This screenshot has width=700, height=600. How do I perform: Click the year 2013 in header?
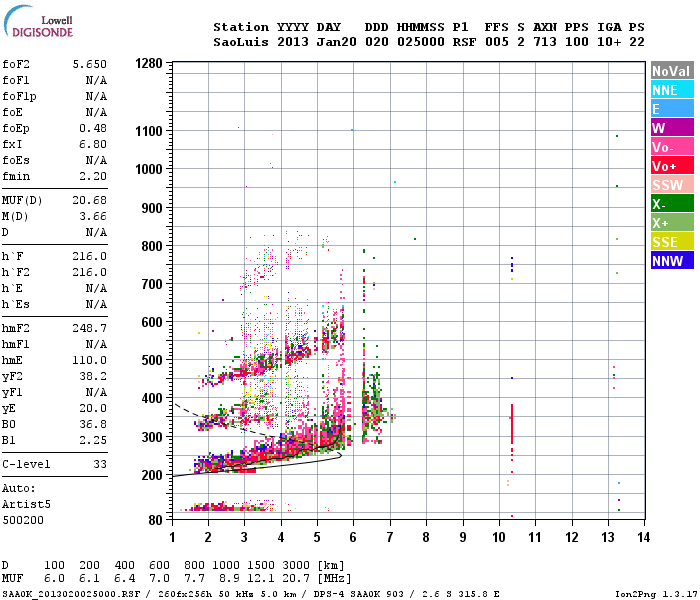point(293,42)
